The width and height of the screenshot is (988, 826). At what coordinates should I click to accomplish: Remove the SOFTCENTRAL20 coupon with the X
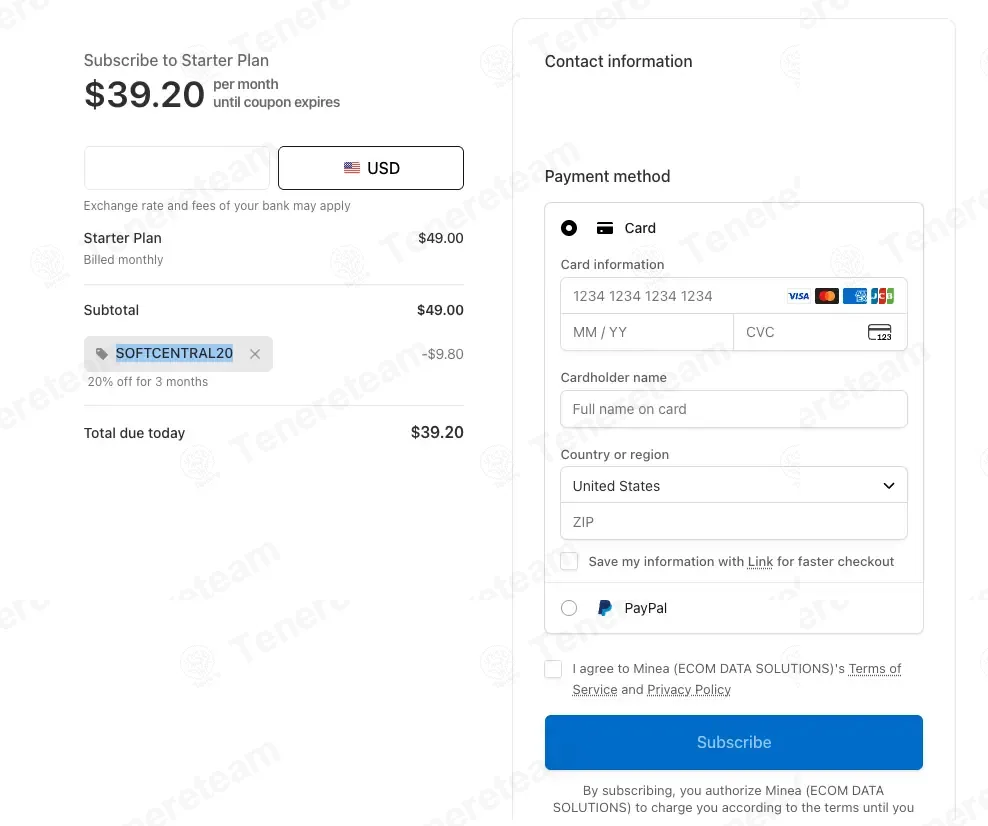pos(255,354)
